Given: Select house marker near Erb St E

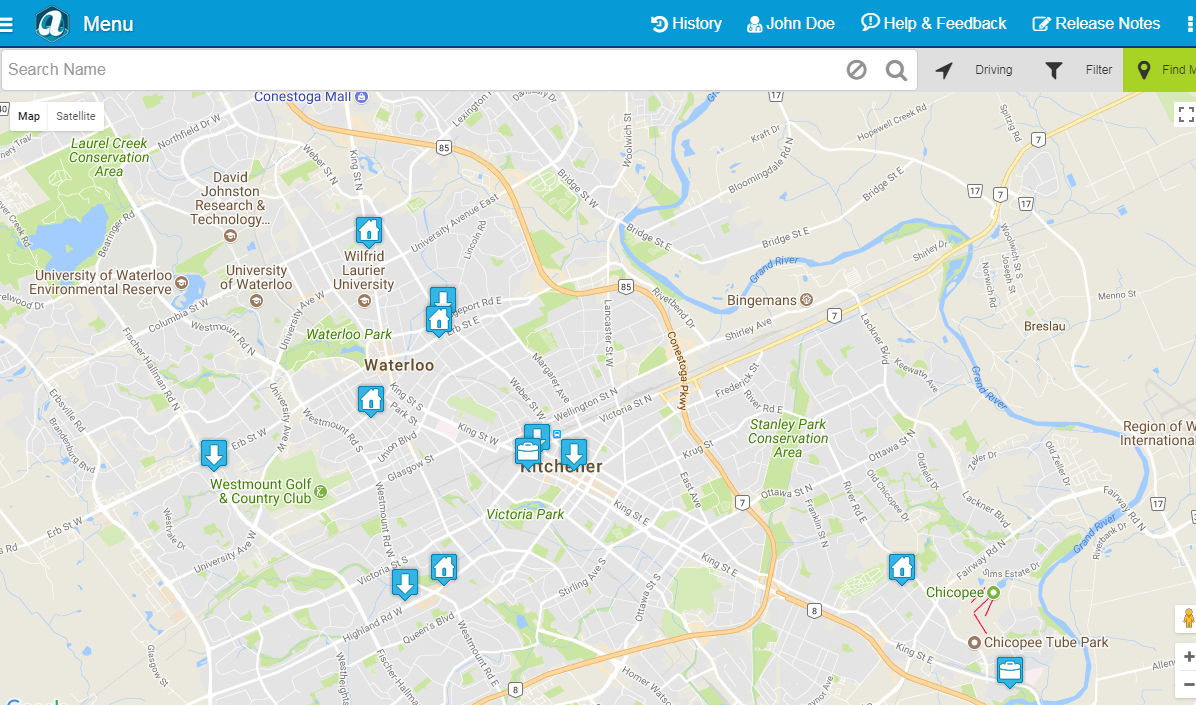Looking at the screenshot, I should coord(439,320).
